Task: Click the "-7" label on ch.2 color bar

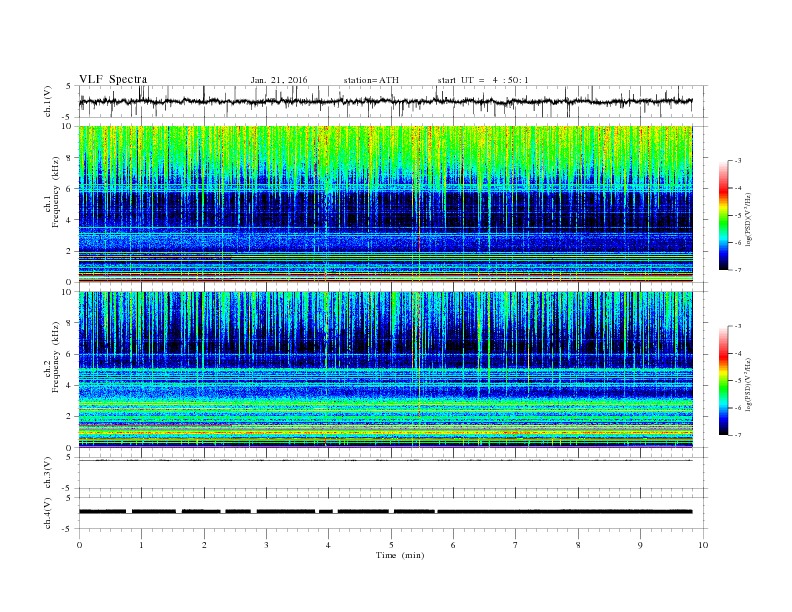Action: pos(738,435)
